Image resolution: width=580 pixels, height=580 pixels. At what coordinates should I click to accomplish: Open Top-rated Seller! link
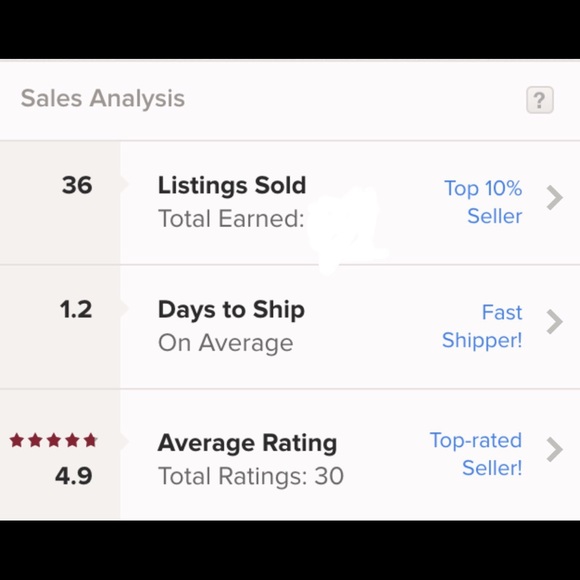coord(476,454)
